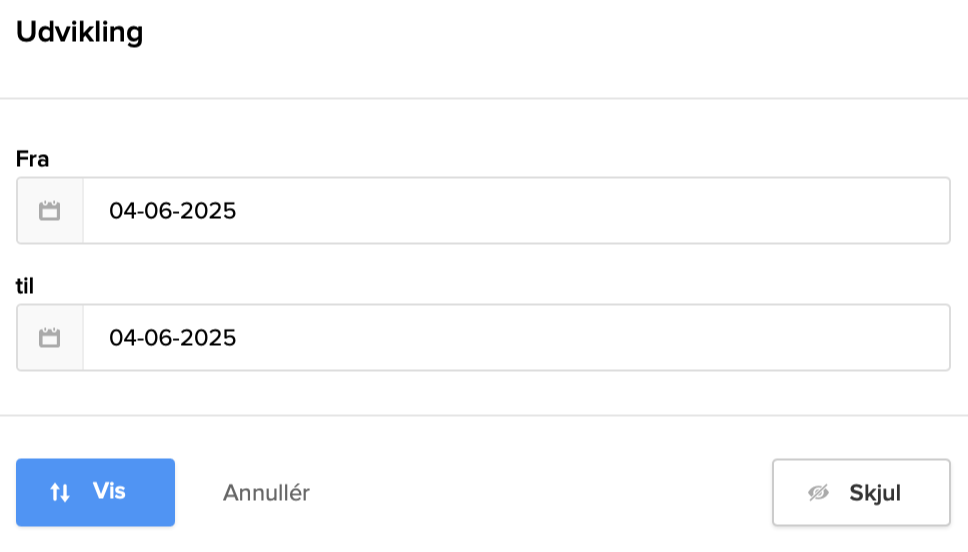Cancel using the Annullér link
Viewport: 968px width, 552px height.
coord(266,493)
